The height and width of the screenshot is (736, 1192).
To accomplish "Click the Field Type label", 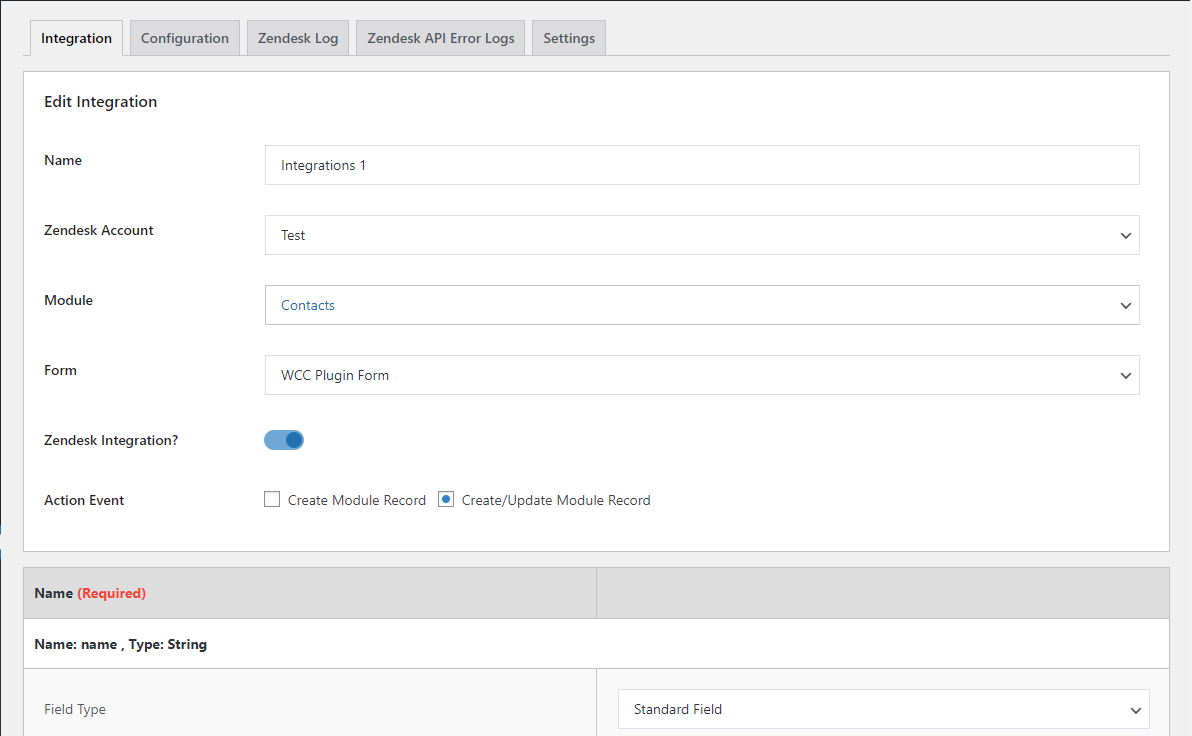I will point(74,709).
